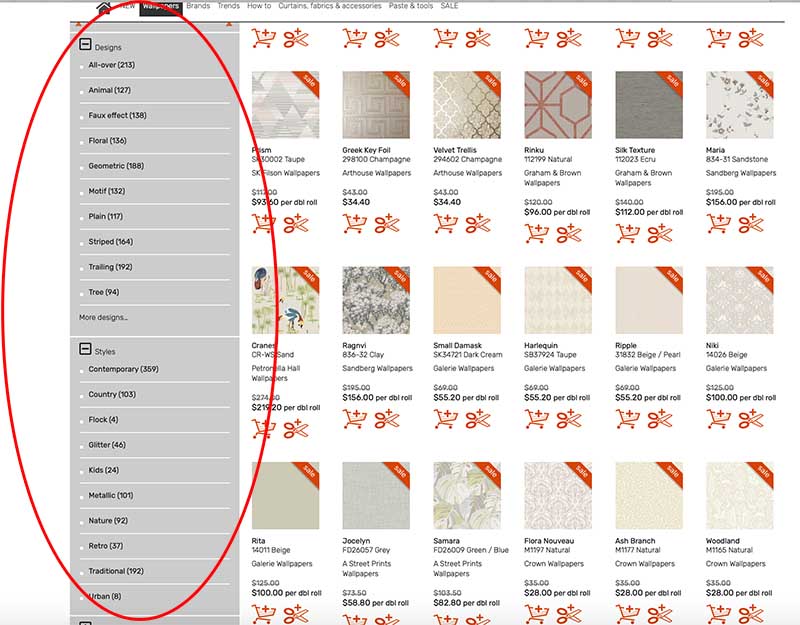Tick the Animal (127) design checkbox
Image resolution: width=800 pixels, height=625 pixels.
pyautogui.click(x=82, y=92)
